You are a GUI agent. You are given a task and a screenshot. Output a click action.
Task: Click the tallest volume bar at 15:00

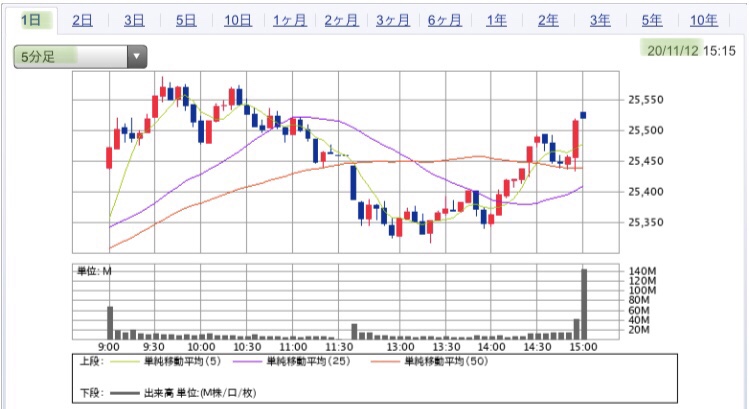(x=584, y=304)
